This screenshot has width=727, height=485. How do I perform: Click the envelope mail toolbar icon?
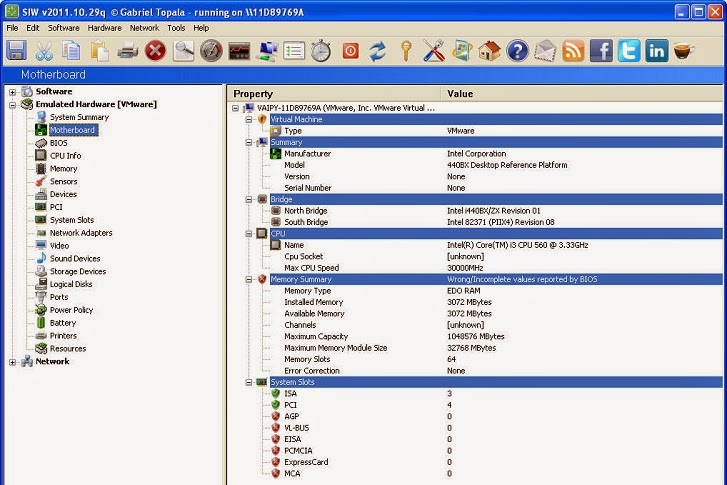[x=545, y=51]
